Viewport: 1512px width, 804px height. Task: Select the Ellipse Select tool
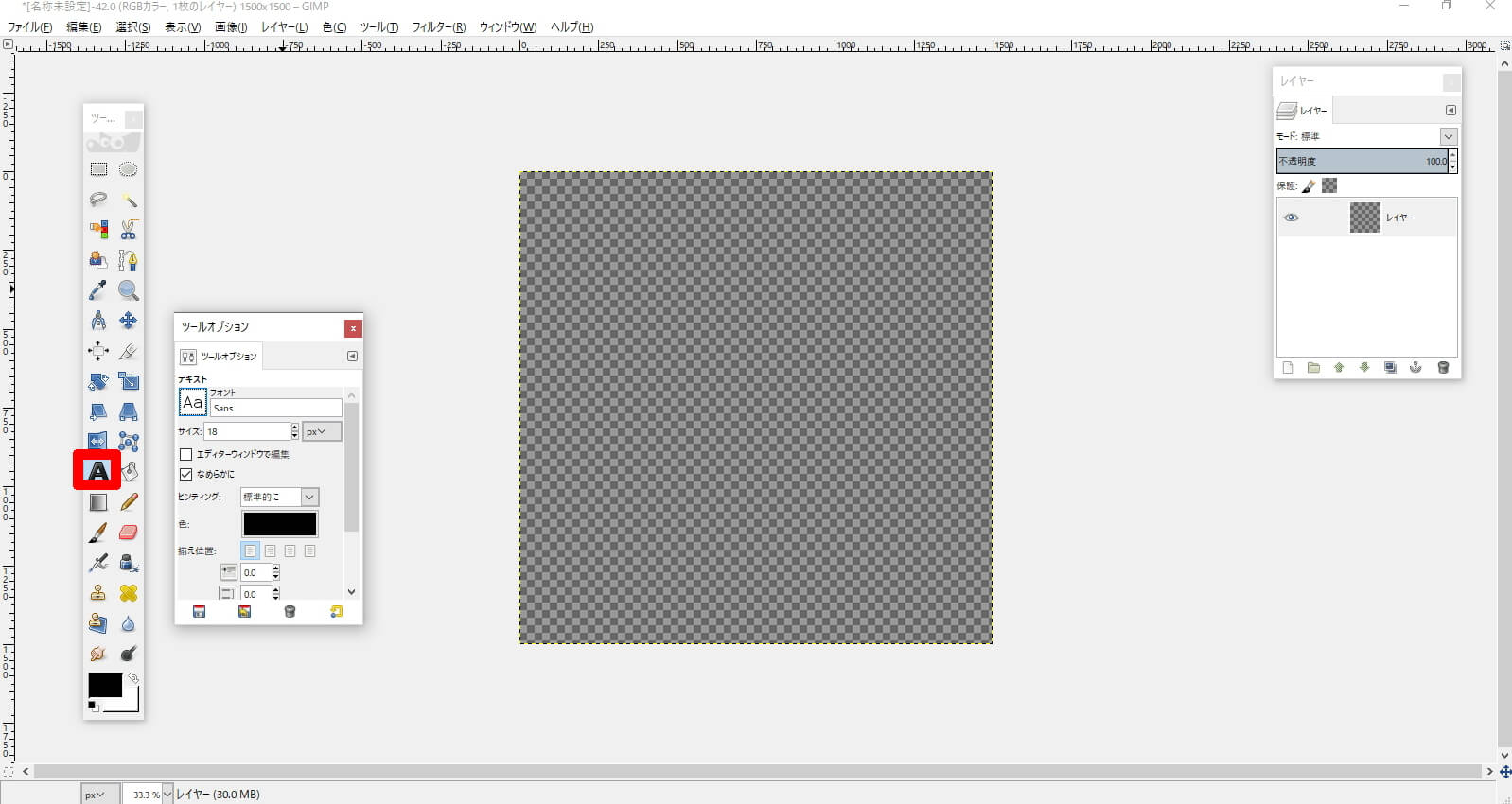(x=129, y=169)
